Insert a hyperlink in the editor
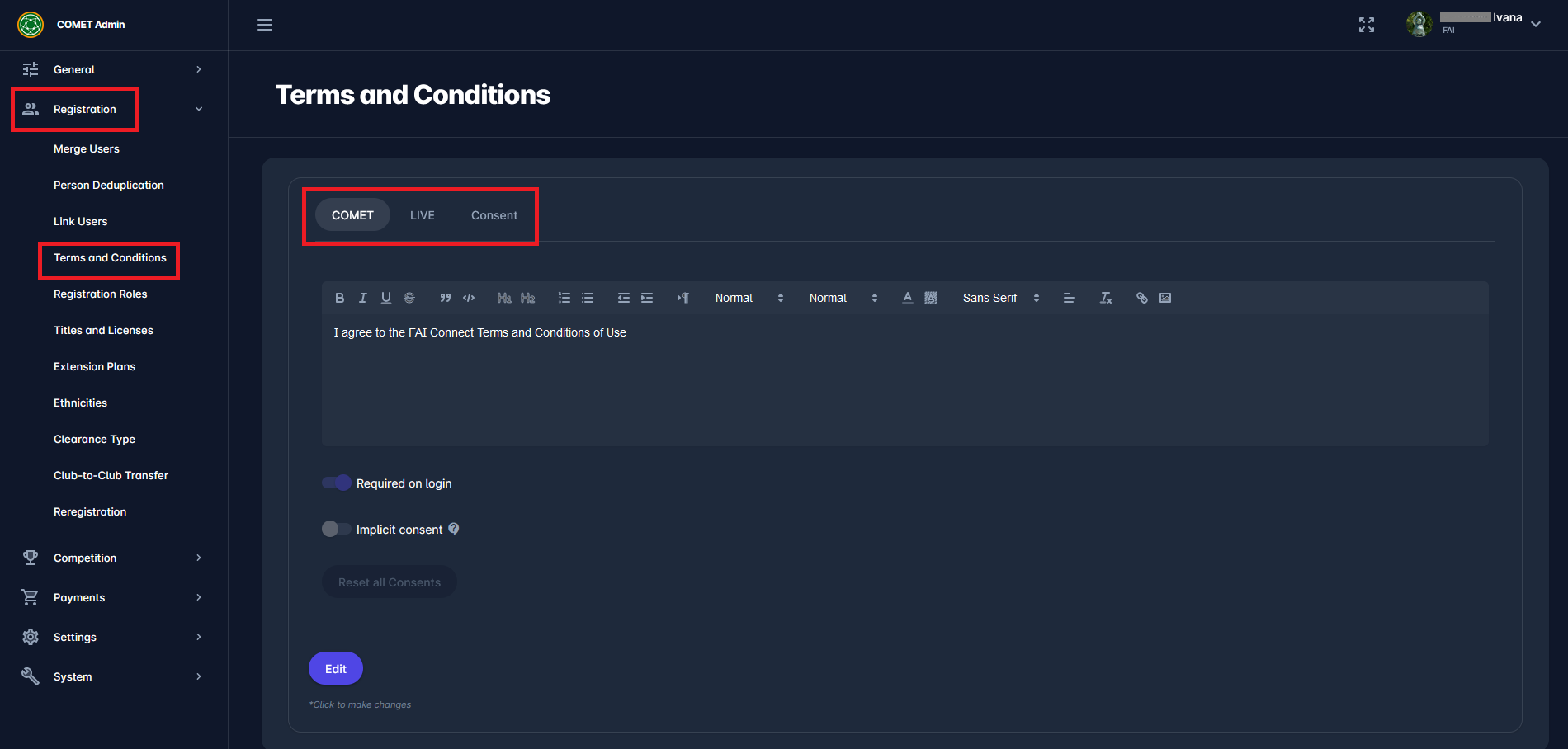The height and width of the screenshot is (749, 1568). (1141, 298)
